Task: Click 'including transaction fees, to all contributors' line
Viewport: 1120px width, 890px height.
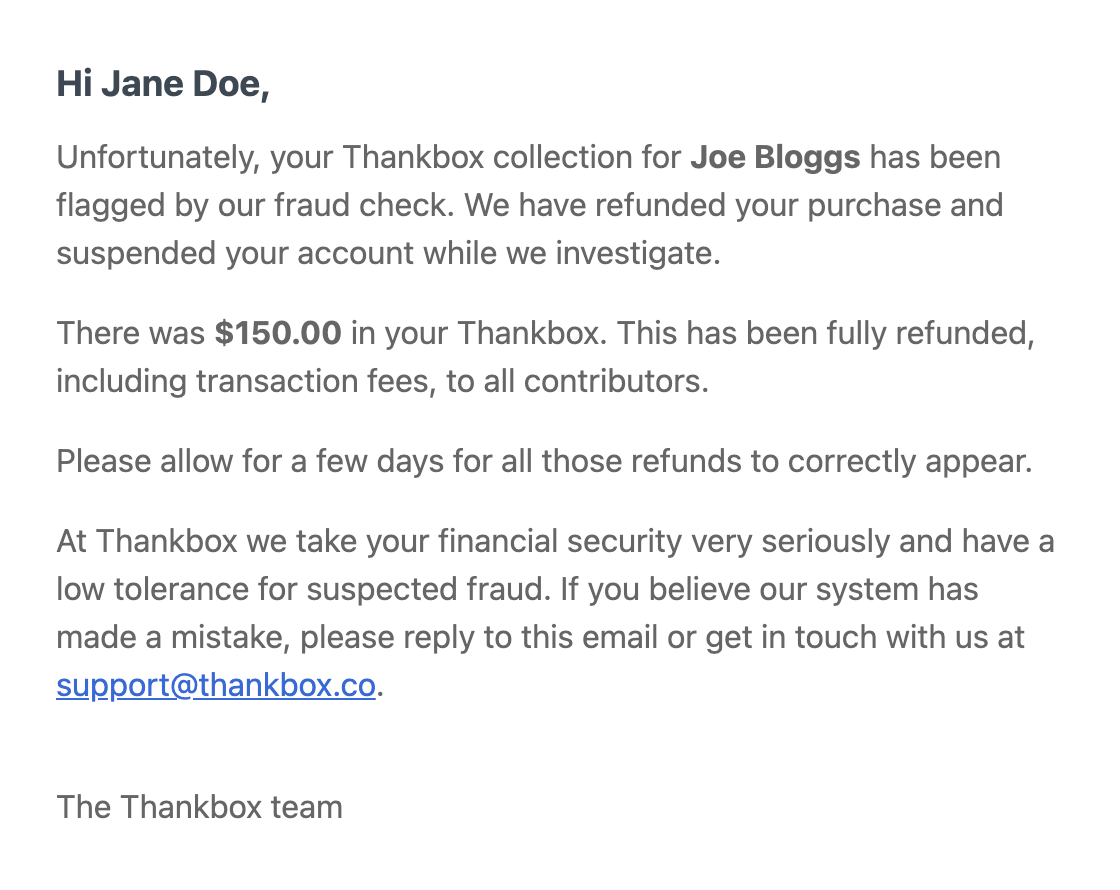Action: (382, 381)
